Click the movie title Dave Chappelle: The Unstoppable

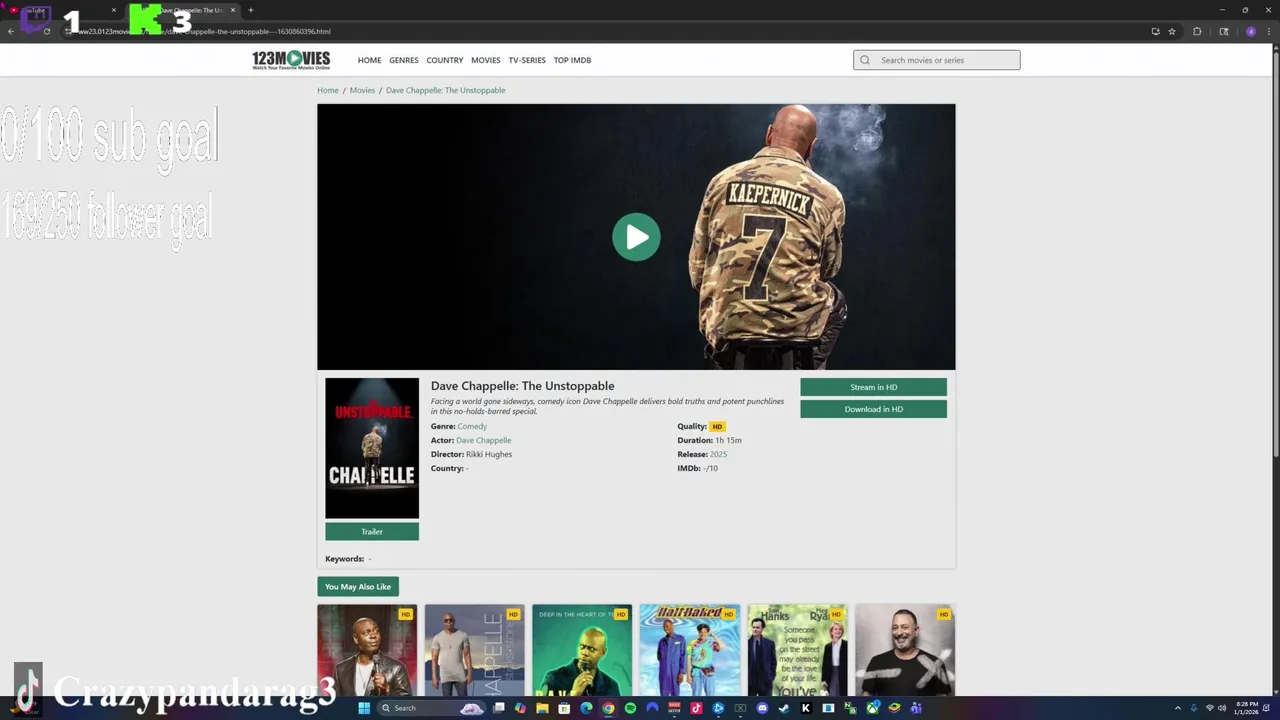[522, 386]
